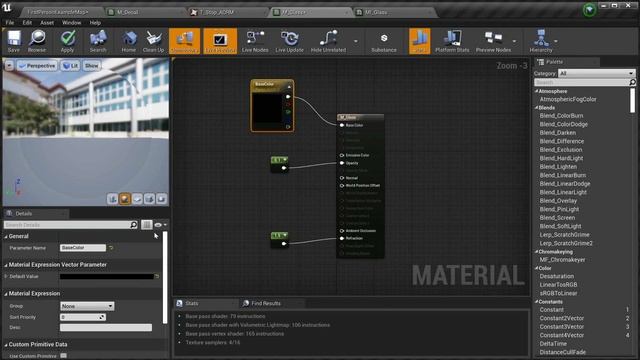Open the Hierarchy dropdown arrow
This screenshot has width=640, height=360.
(556, 41)
